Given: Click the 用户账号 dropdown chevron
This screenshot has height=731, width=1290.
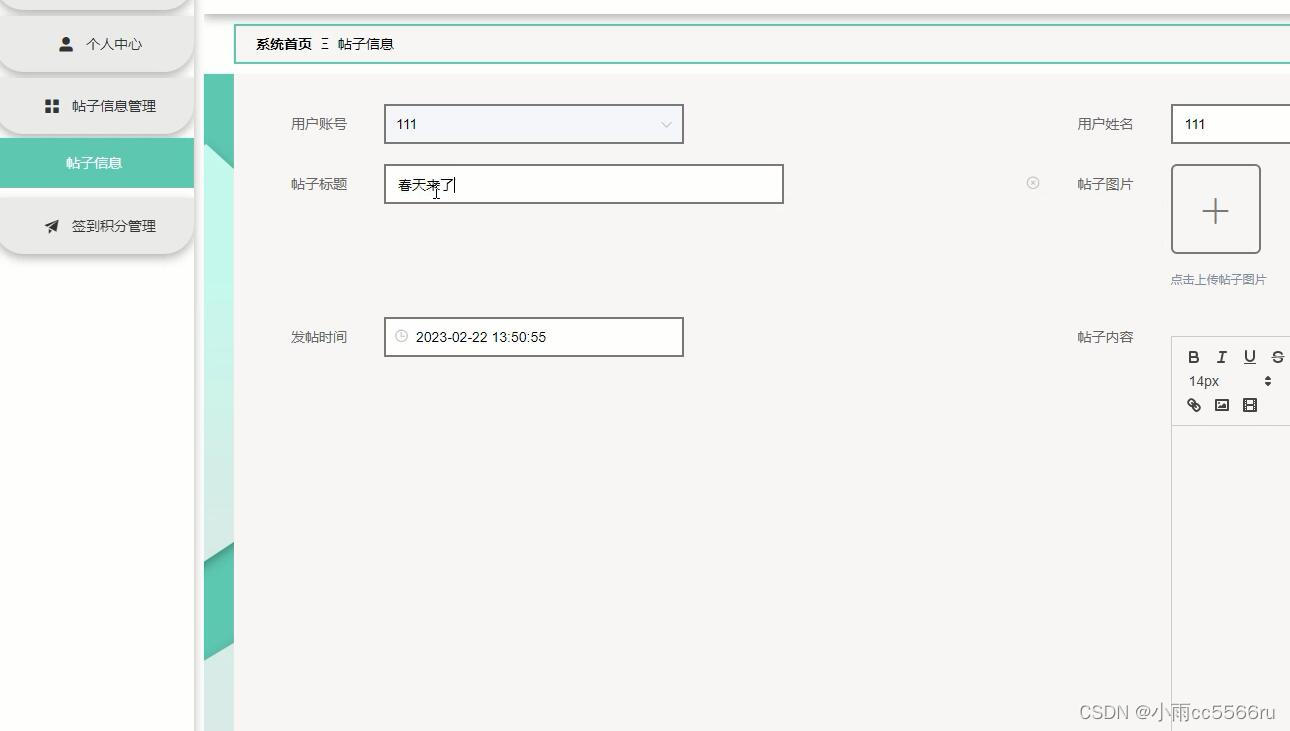Looking at the screenshot, I should coord(666,124).
